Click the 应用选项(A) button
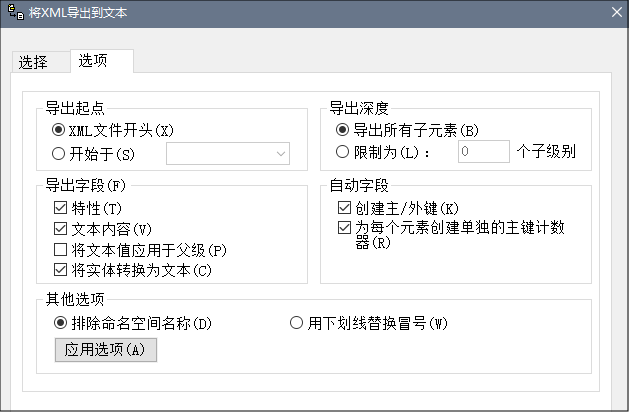 pyautogui.click(x=105, y=350)
